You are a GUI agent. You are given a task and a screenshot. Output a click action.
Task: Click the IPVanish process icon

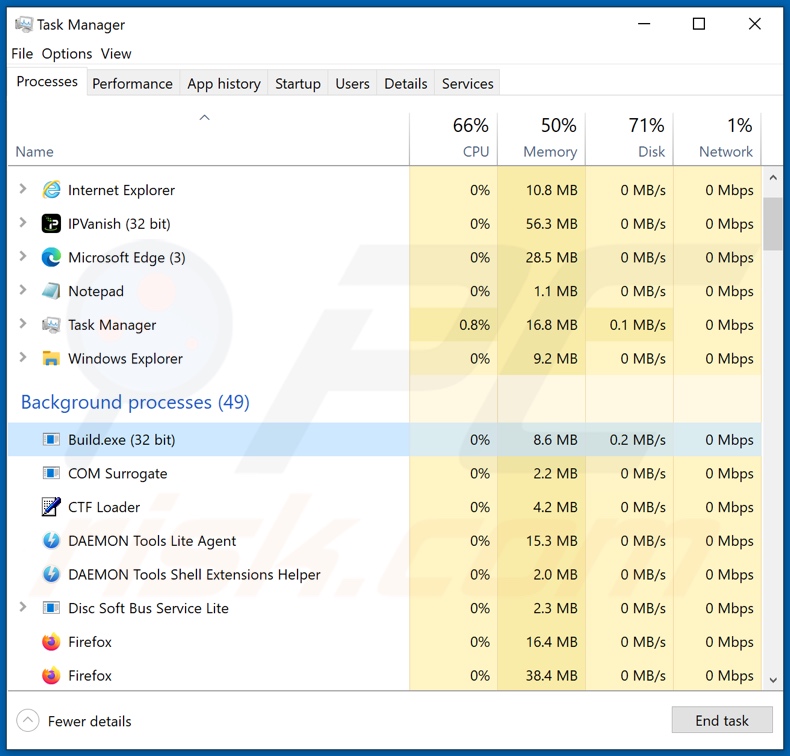point(51,224)
